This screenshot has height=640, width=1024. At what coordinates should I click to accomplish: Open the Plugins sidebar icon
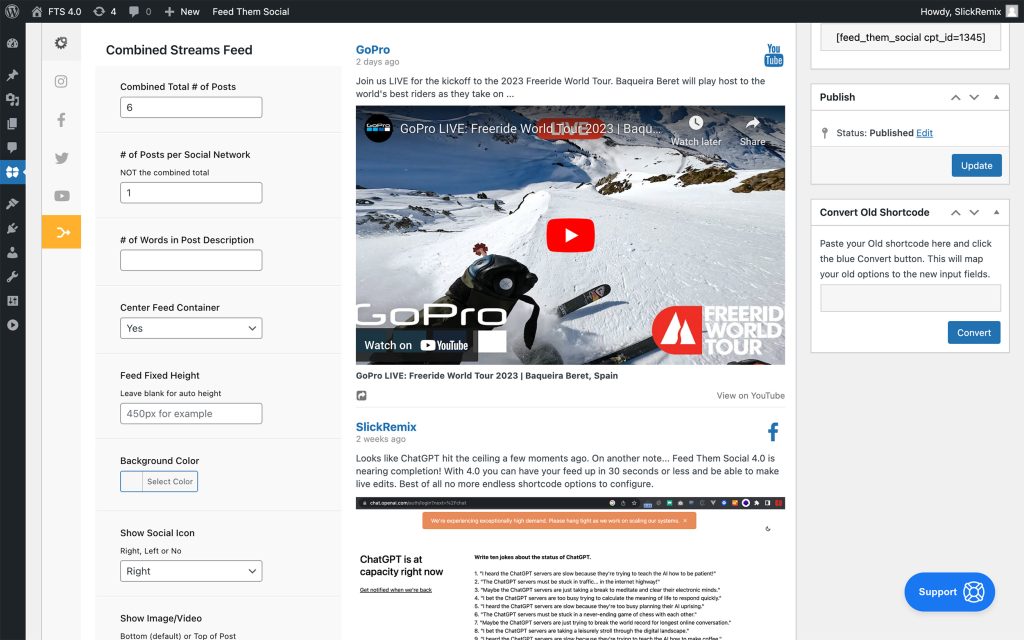[12, 228]
